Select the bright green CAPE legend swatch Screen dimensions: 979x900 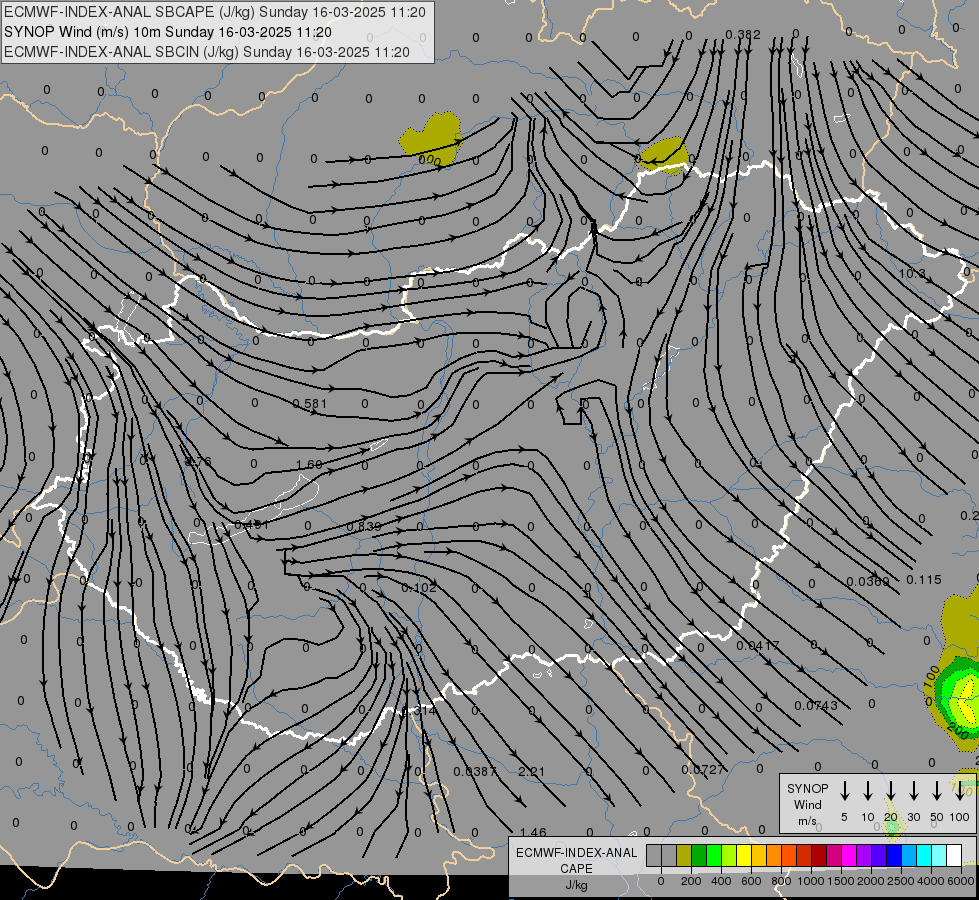pos(714,855)
